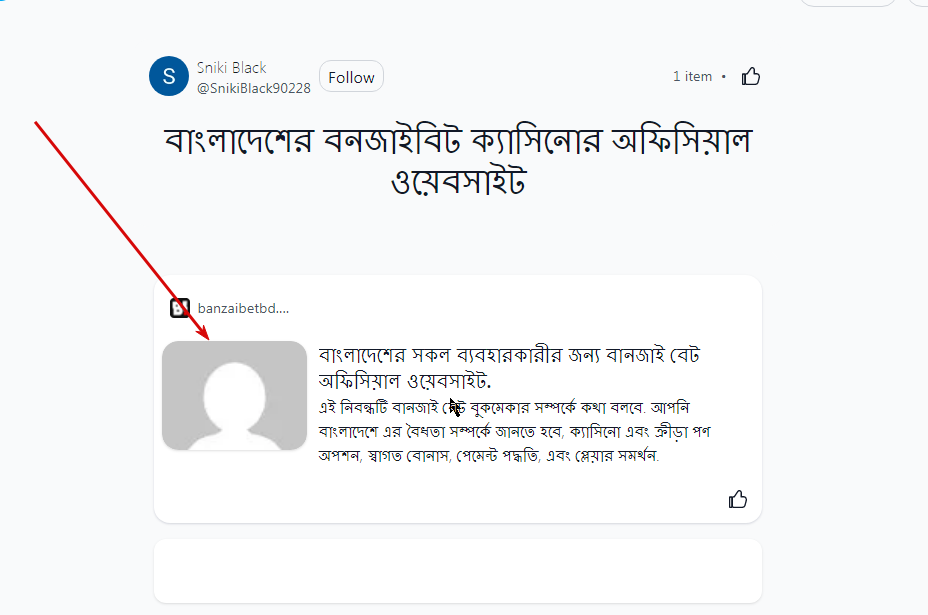Like the collection with the top thumbs-up icon
The width and height of the screenshot is (928, 615).
(750, 76)
